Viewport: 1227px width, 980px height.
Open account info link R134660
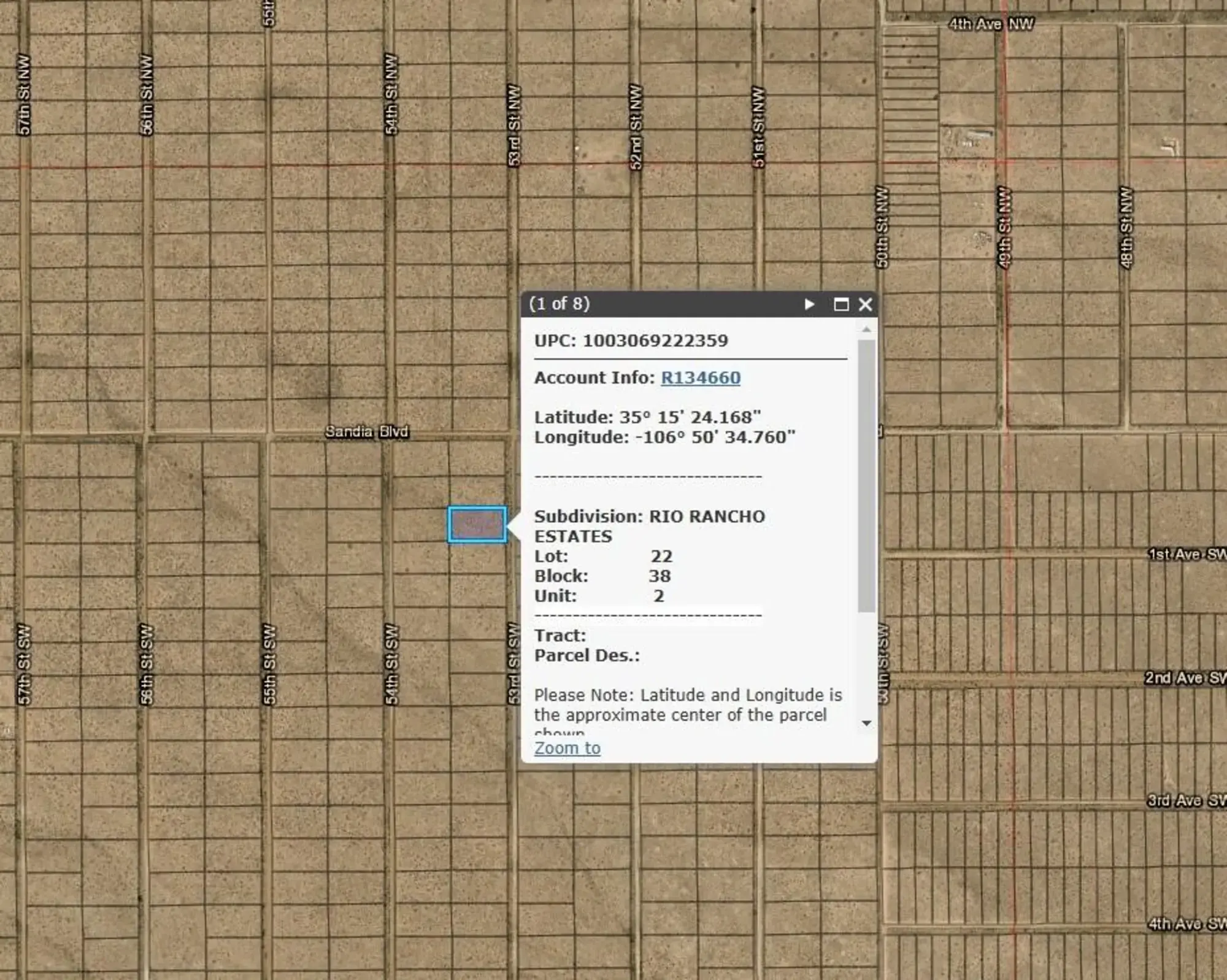tap(700, 377)
